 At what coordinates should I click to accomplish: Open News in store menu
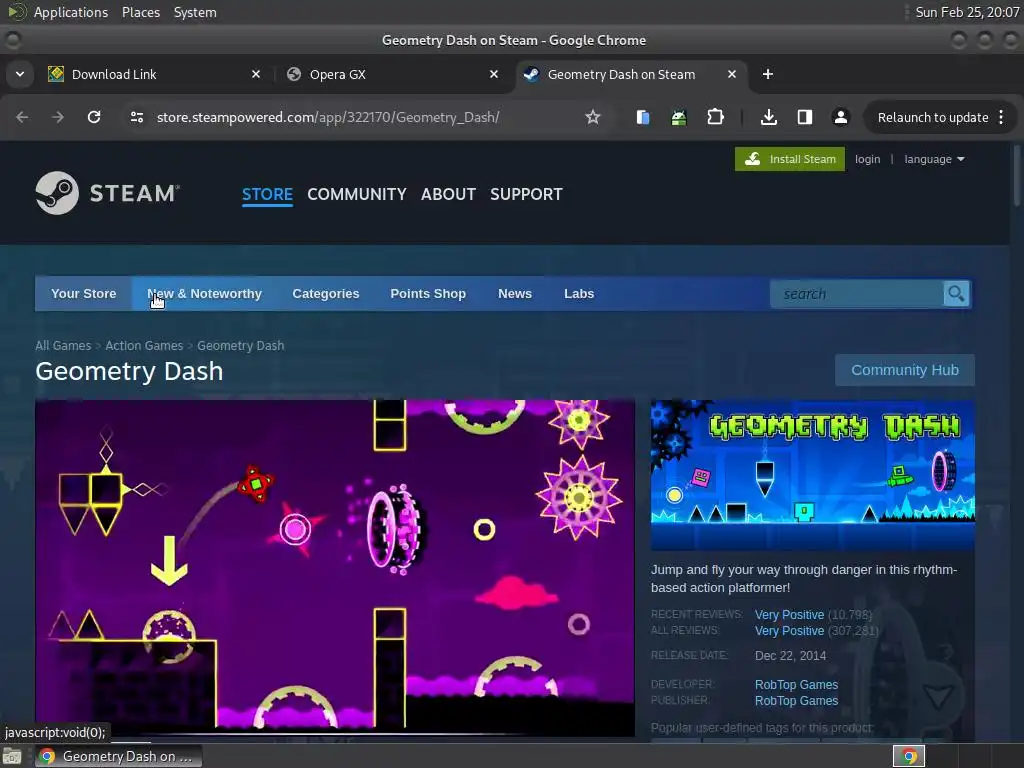point(515,294)
